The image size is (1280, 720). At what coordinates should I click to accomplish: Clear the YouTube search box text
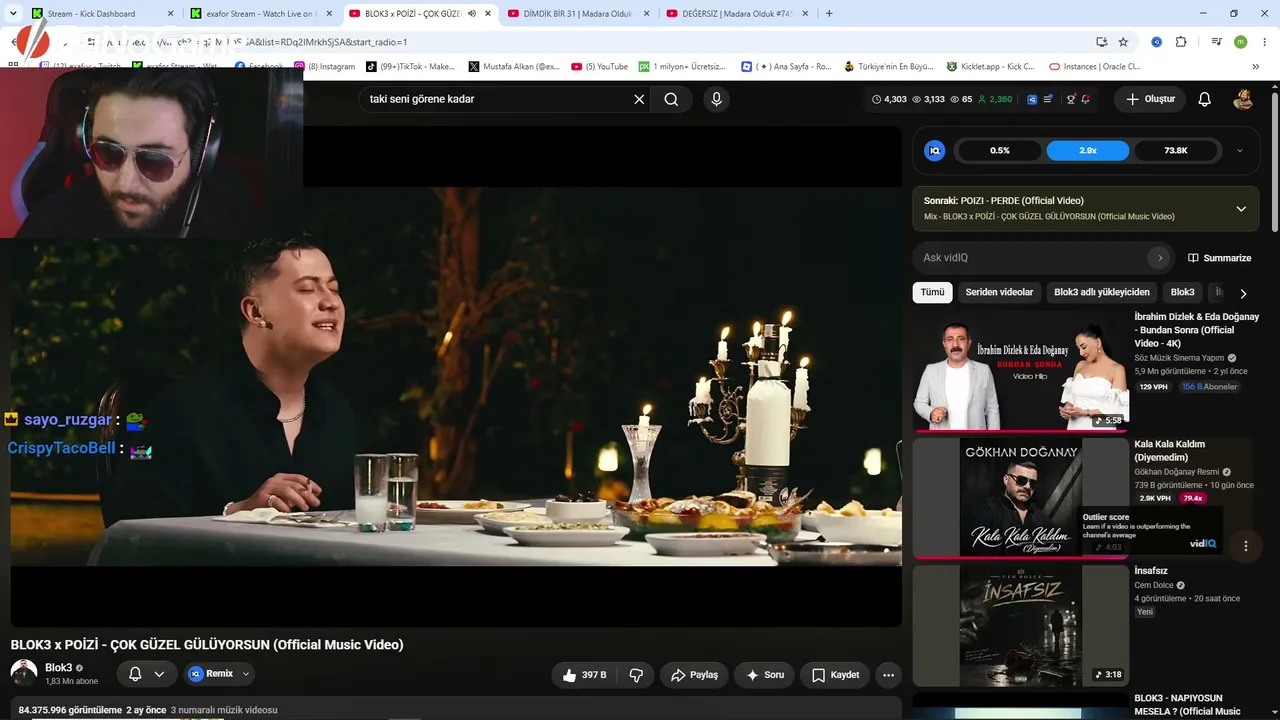[639, 99]
